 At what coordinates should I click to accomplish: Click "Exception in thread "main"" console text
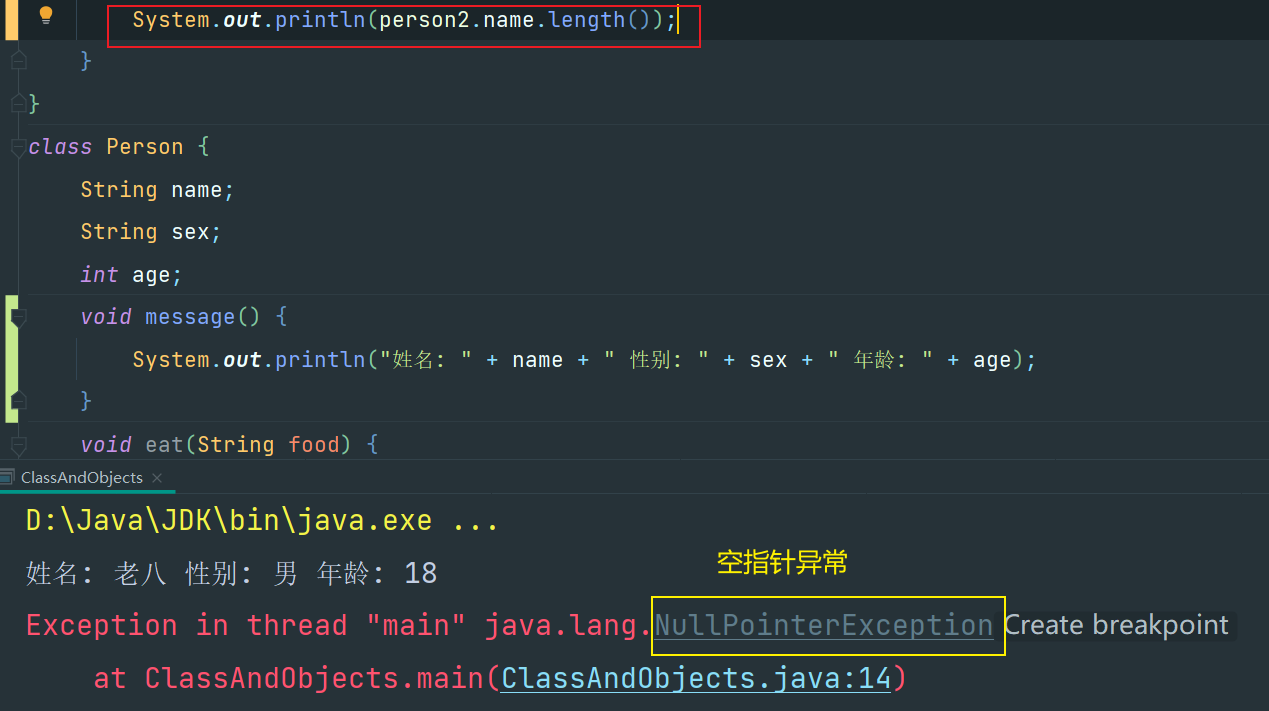point(246,626)
